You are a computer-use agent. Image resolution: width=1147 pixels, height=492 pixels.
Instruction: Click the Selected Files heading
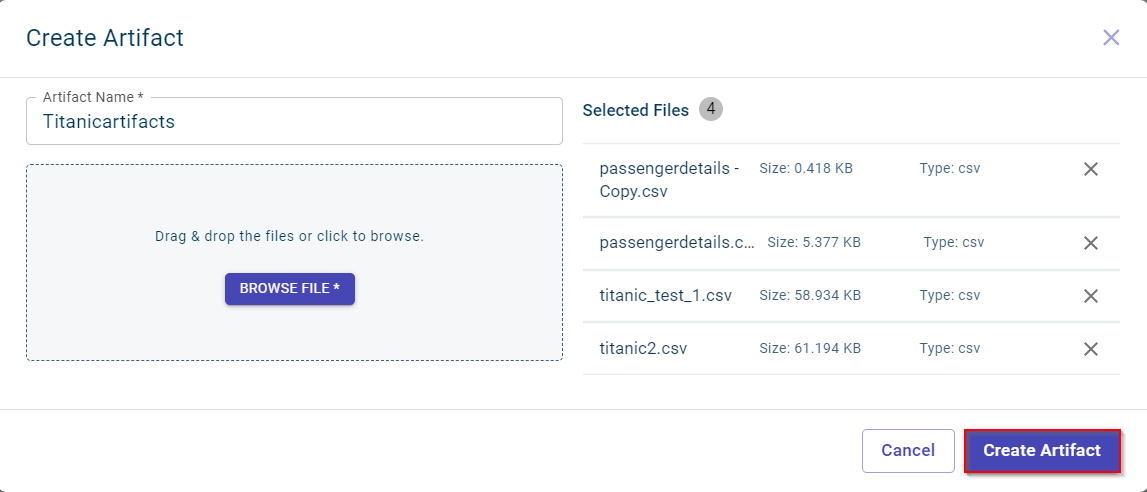click(636, 110)
